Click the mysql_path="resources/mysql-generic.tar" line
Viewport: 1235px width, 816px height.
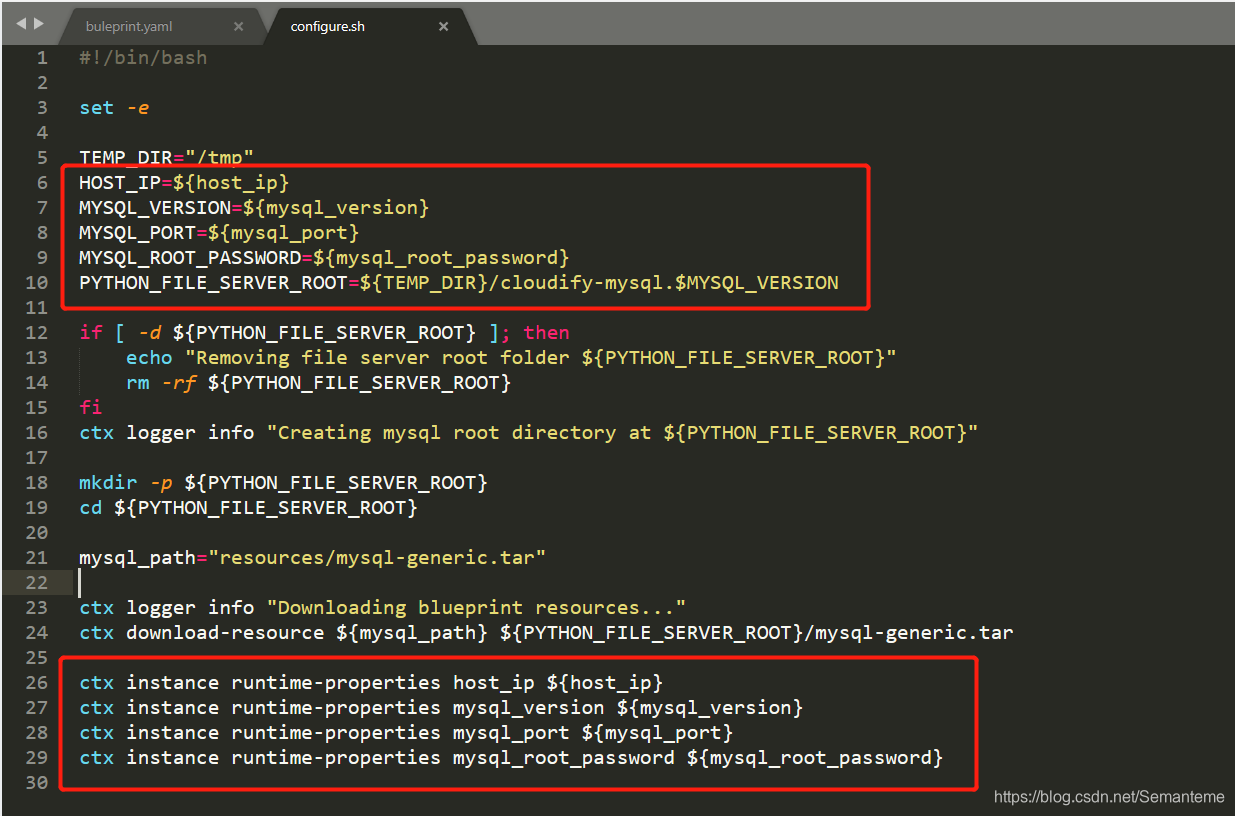click(x=312, y=558)
